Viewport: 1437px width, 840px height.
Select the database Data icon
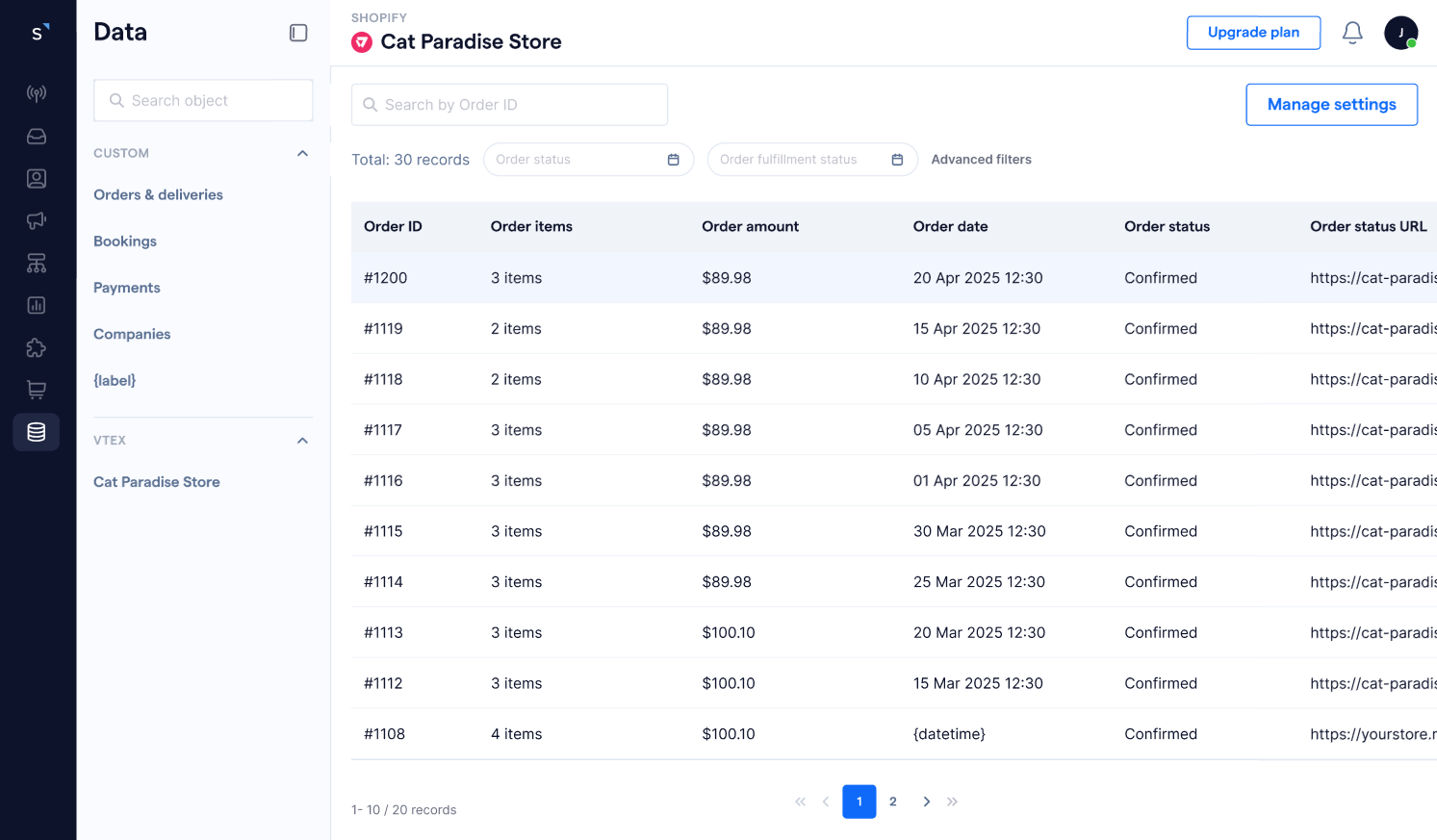37,432
